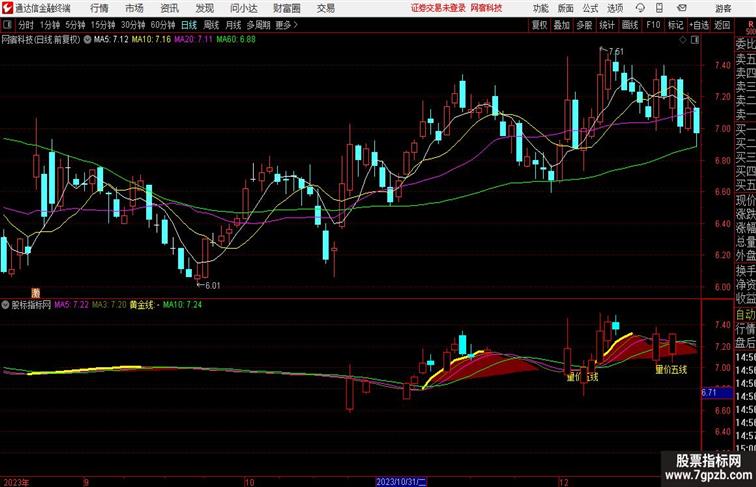Click the 证券交易未登录 login link
756x487 pixels.
(x=438, y=8)
